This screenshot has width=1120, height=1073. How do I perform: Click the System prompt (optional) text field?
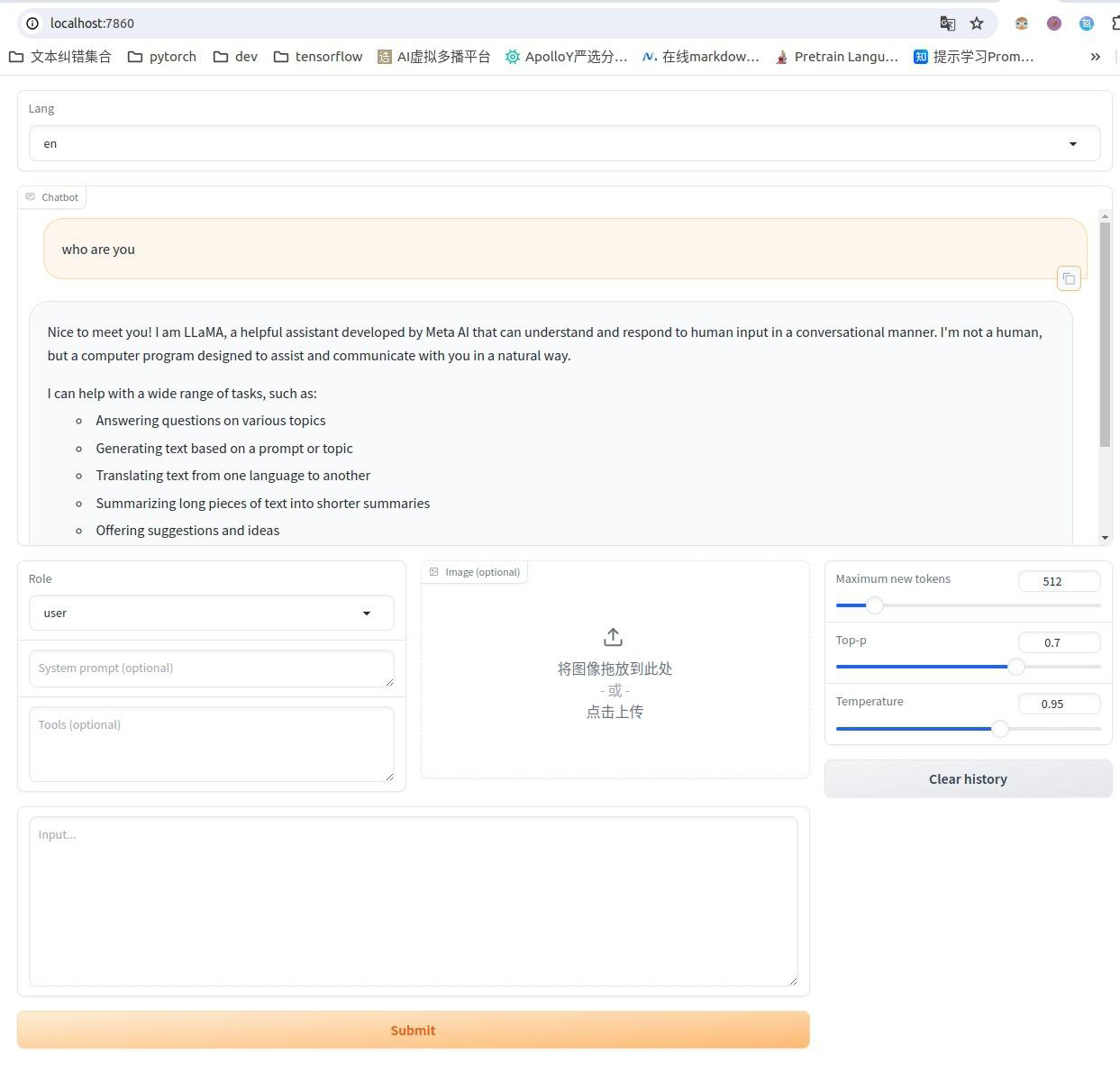[212, 668]
